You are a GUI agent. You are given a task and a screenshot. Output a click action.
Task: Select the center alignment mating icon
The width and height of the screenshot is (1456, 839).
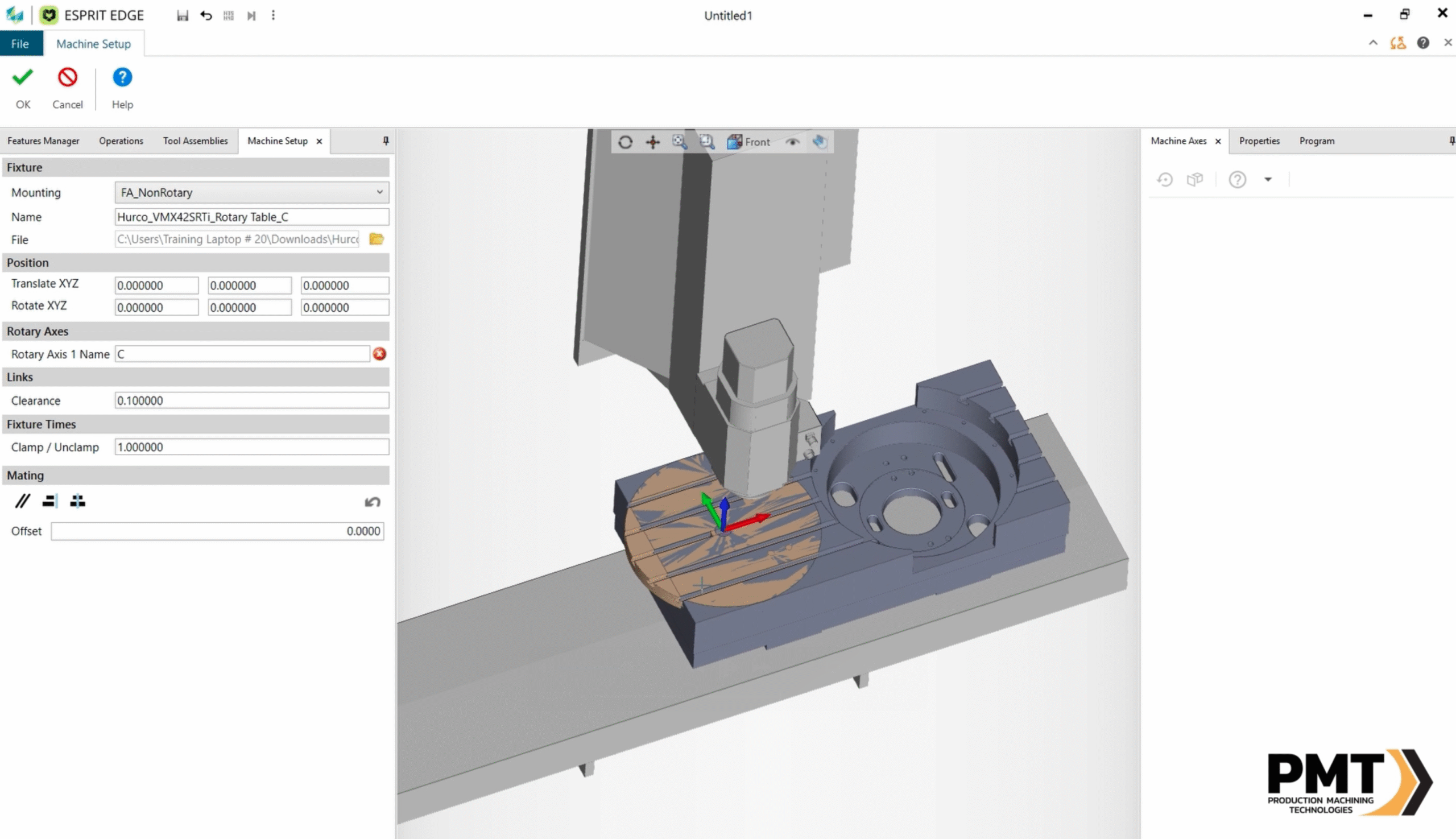[77, 501]
